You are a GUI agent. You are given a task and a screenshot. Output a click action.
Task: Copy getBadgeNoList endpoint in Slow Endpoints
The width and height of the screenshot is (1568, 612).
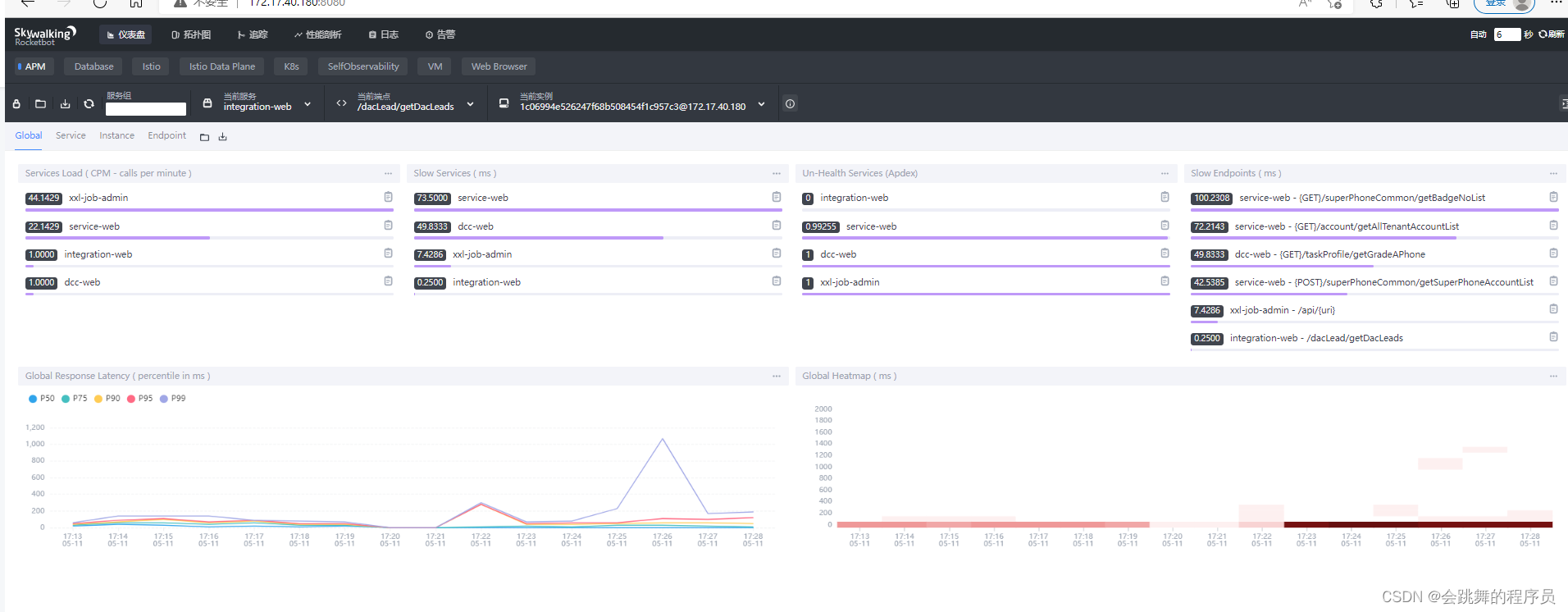coord(1553,197)
